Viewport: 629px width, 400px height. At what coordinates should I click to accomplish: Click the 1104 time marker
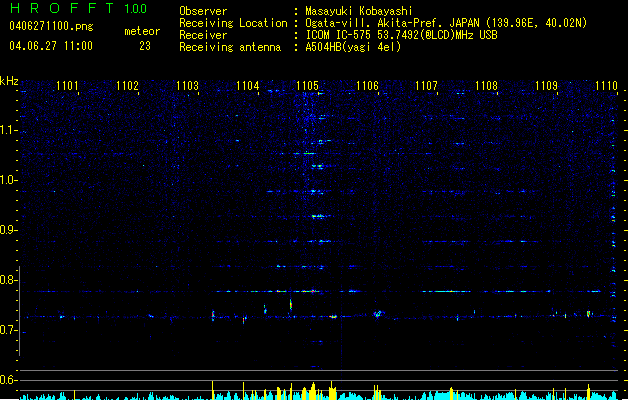(x=248, y=86)
